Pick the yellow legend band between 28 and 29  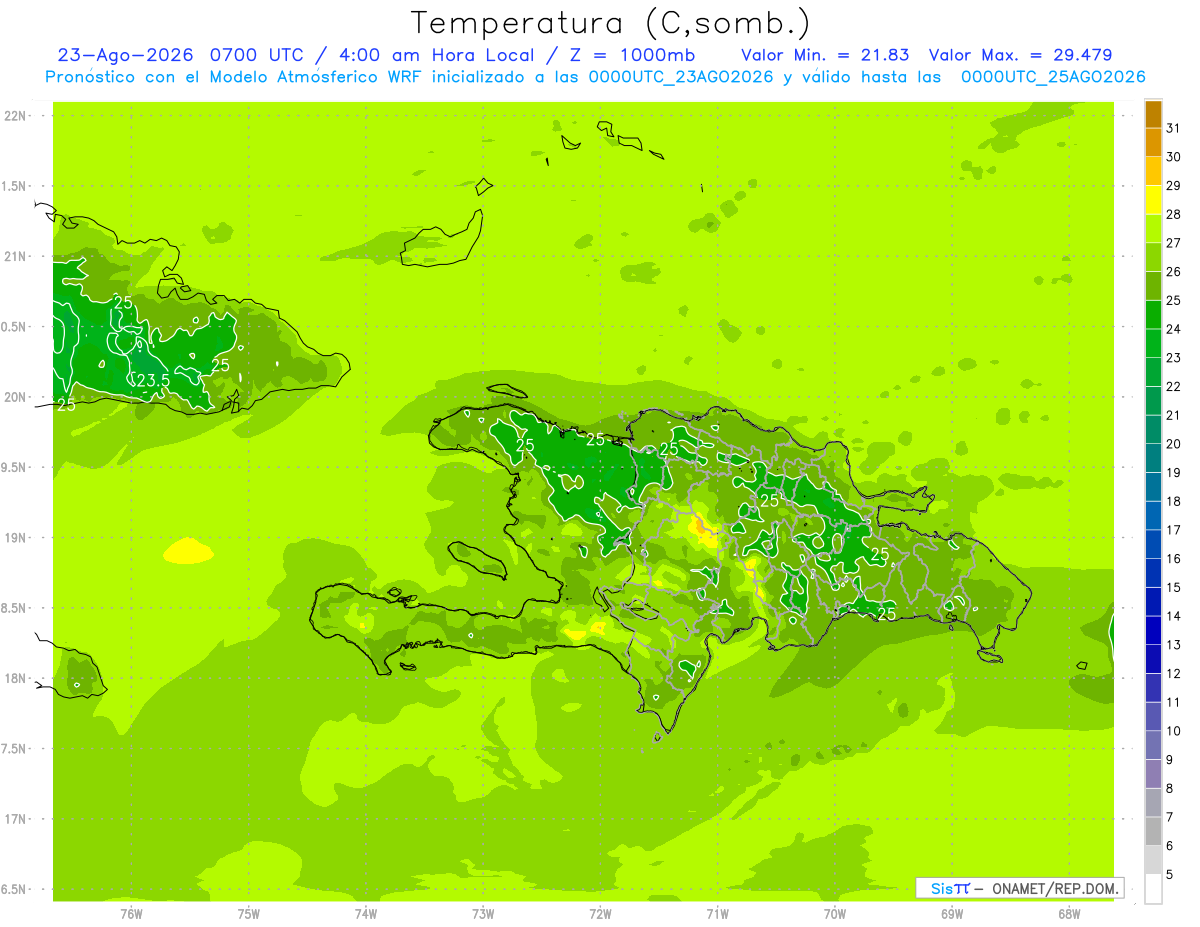[x=1153, y=200]
